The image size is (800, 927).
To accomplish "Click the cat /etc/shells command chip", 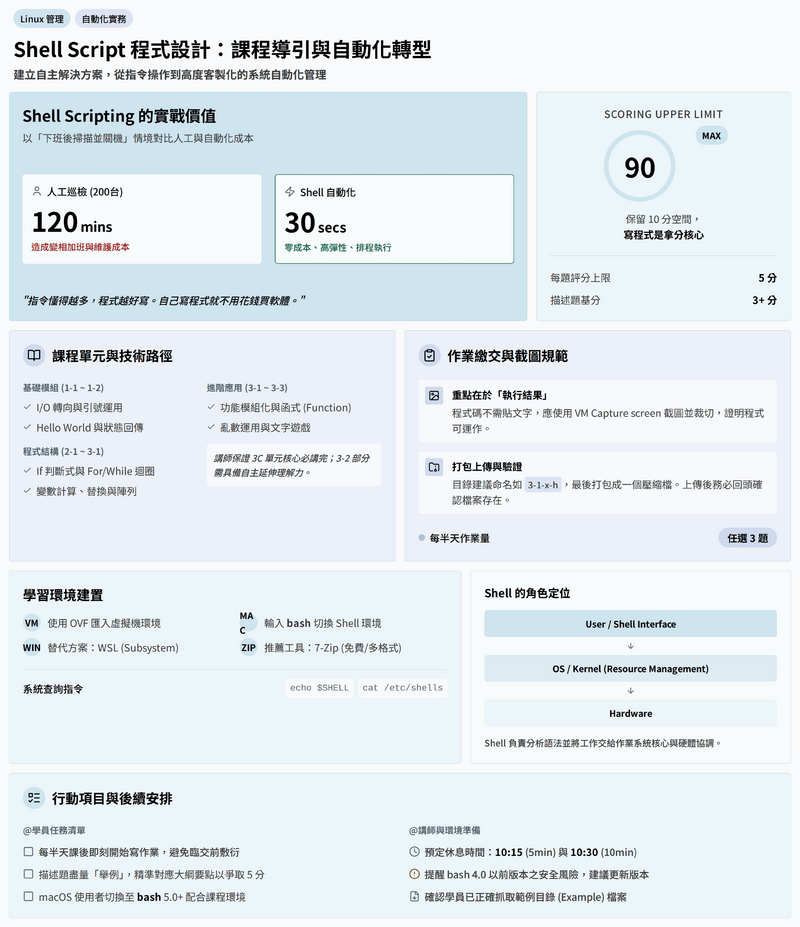I will point(402,688).
